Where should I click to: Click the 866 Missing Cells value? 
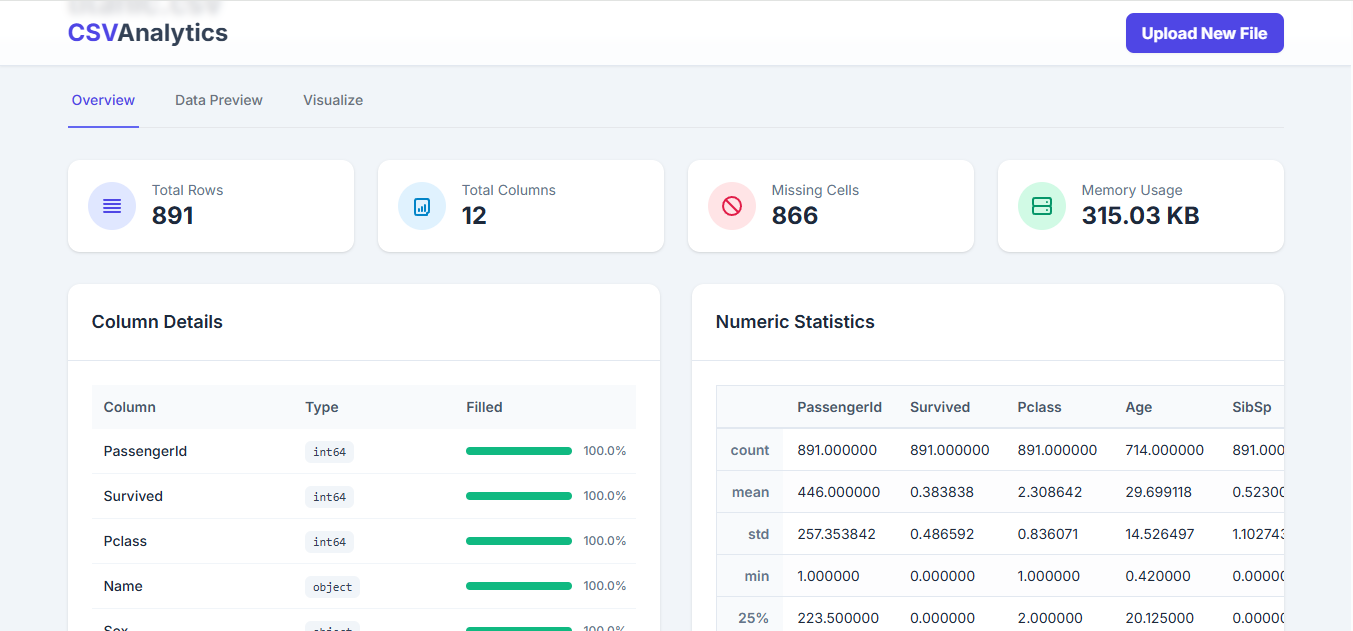click(795, 216)
